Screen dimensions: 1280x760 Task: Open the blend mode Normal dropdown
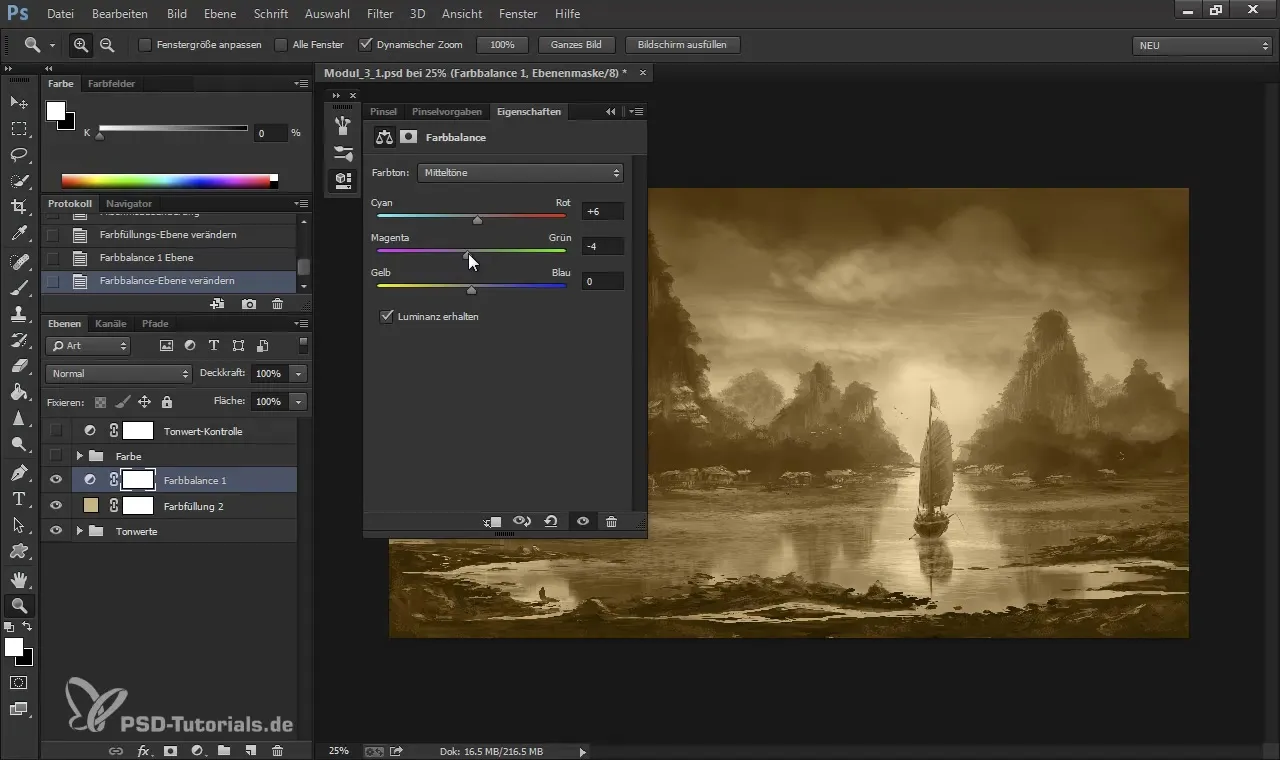click(118, 373)
